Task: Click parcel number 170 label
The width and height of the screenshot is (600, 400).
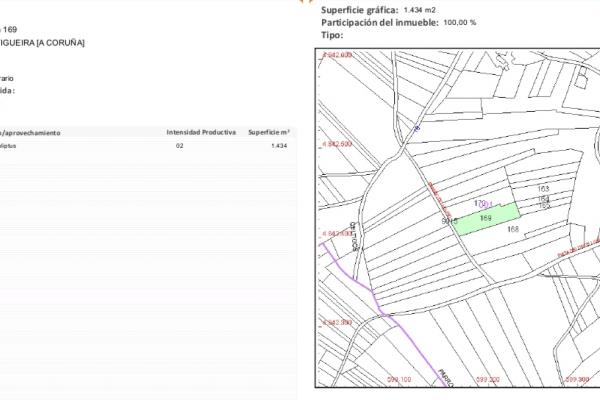Action: 479,202
